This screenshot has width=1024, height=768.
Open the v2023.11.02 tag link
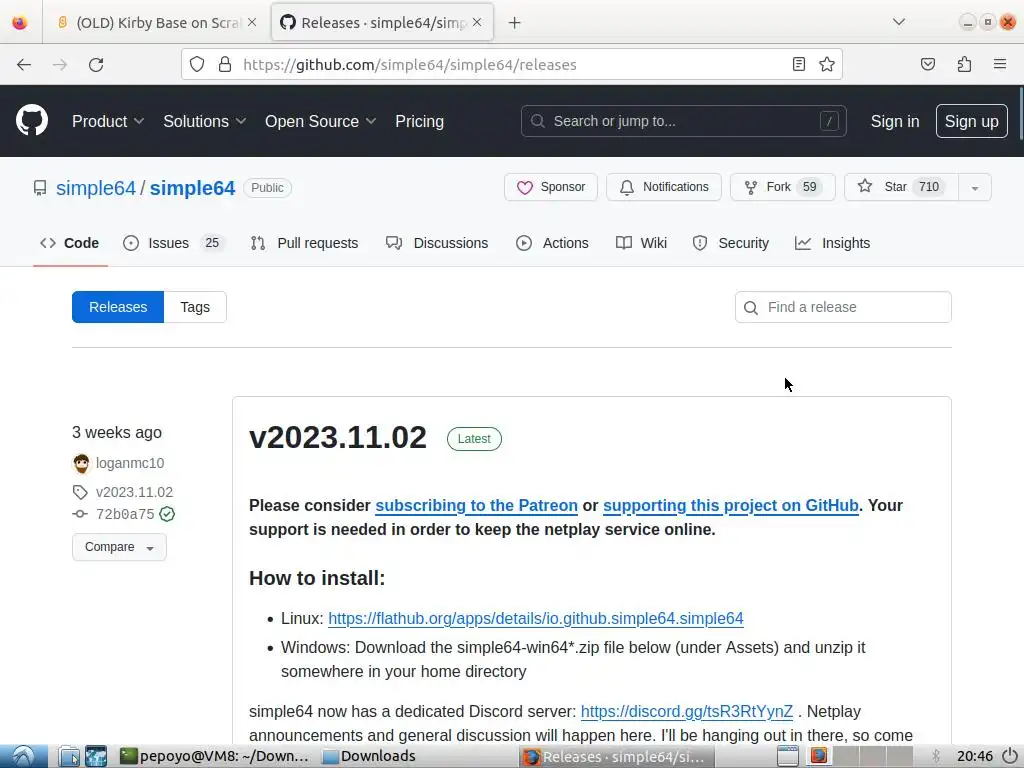coord(135,492)
